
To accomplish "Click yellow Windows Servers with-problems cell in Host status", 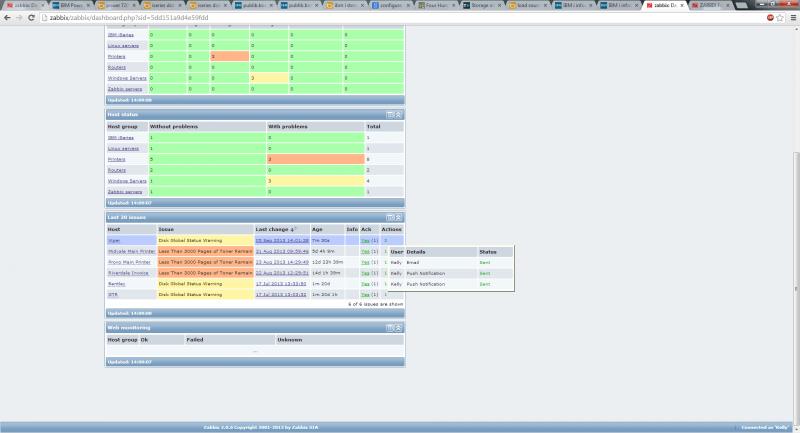I will [x=315, y=181].
